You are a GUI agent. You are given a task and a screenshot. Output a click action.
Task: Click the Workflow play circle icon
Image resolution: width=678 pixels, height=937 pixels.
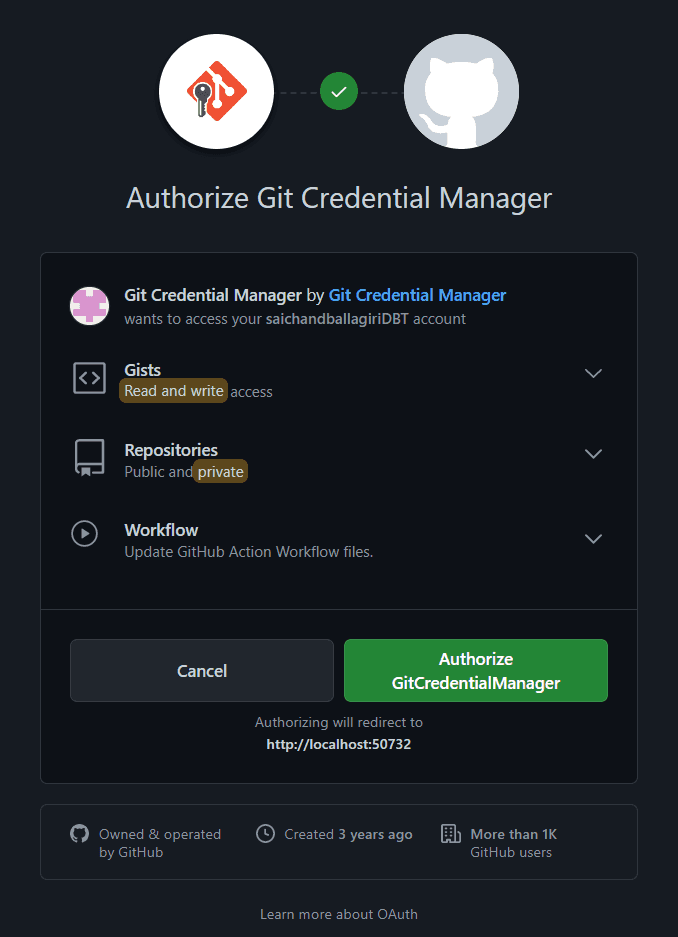[85, 533]
